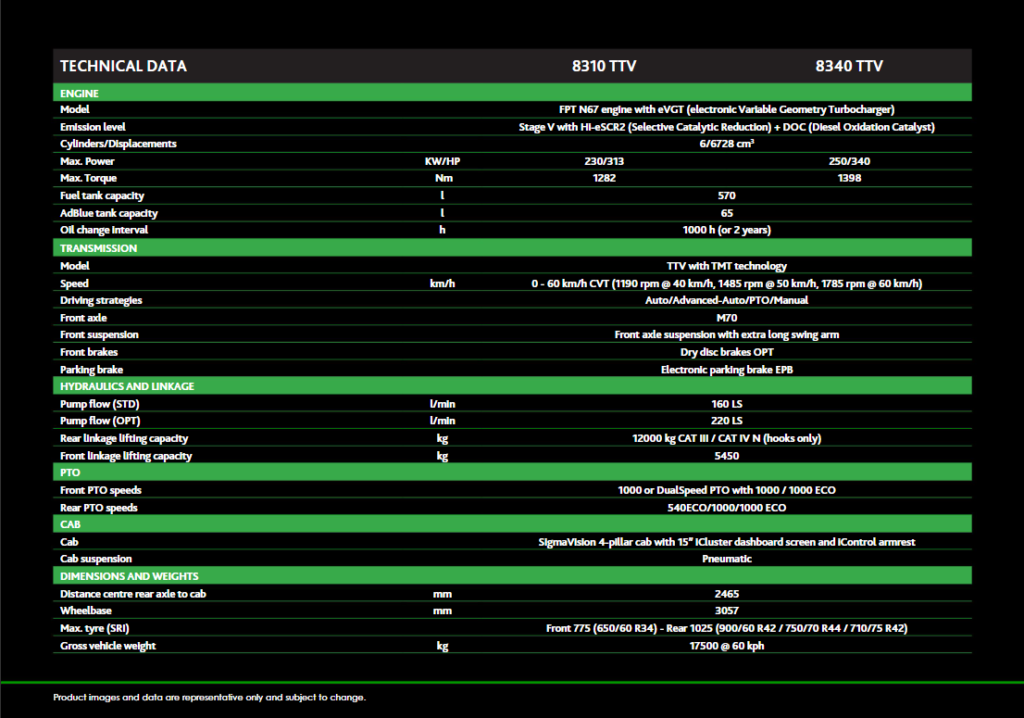Select the 8340 TTV column header
This screenshot has width=1024, height=718.
(849, 66)
